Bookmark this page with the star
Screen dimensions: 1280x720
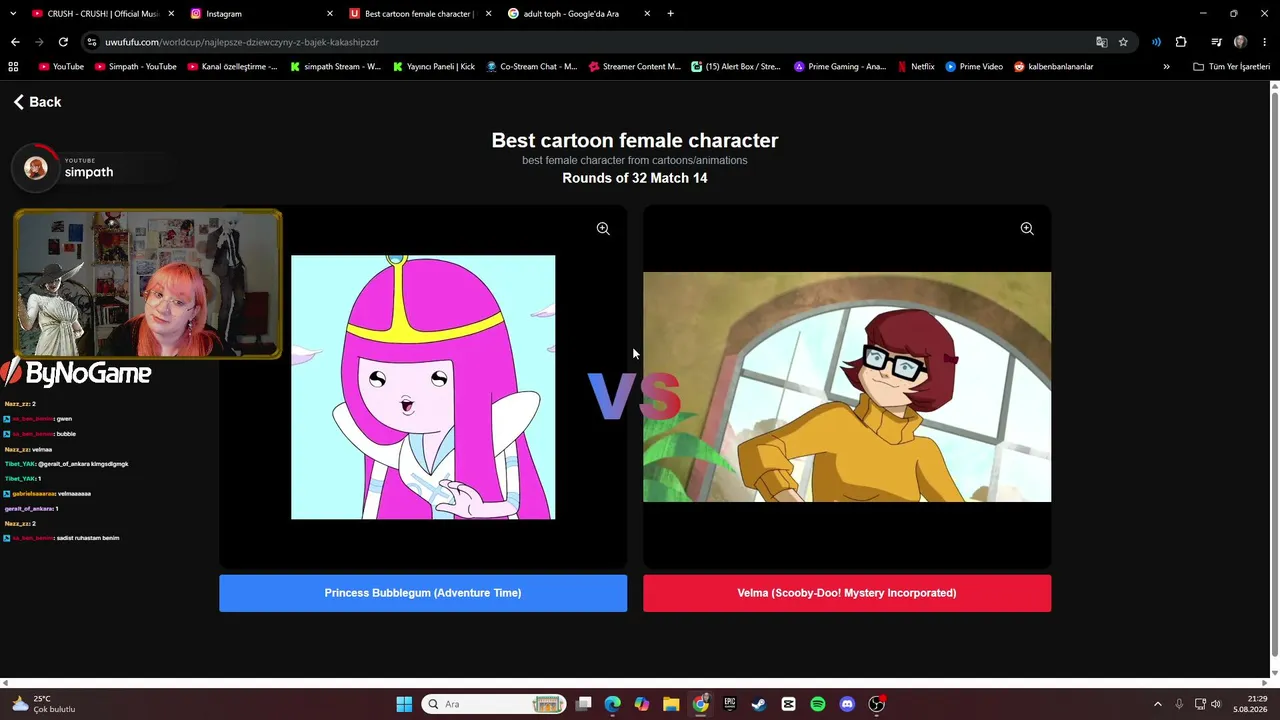click(1123, 42)
